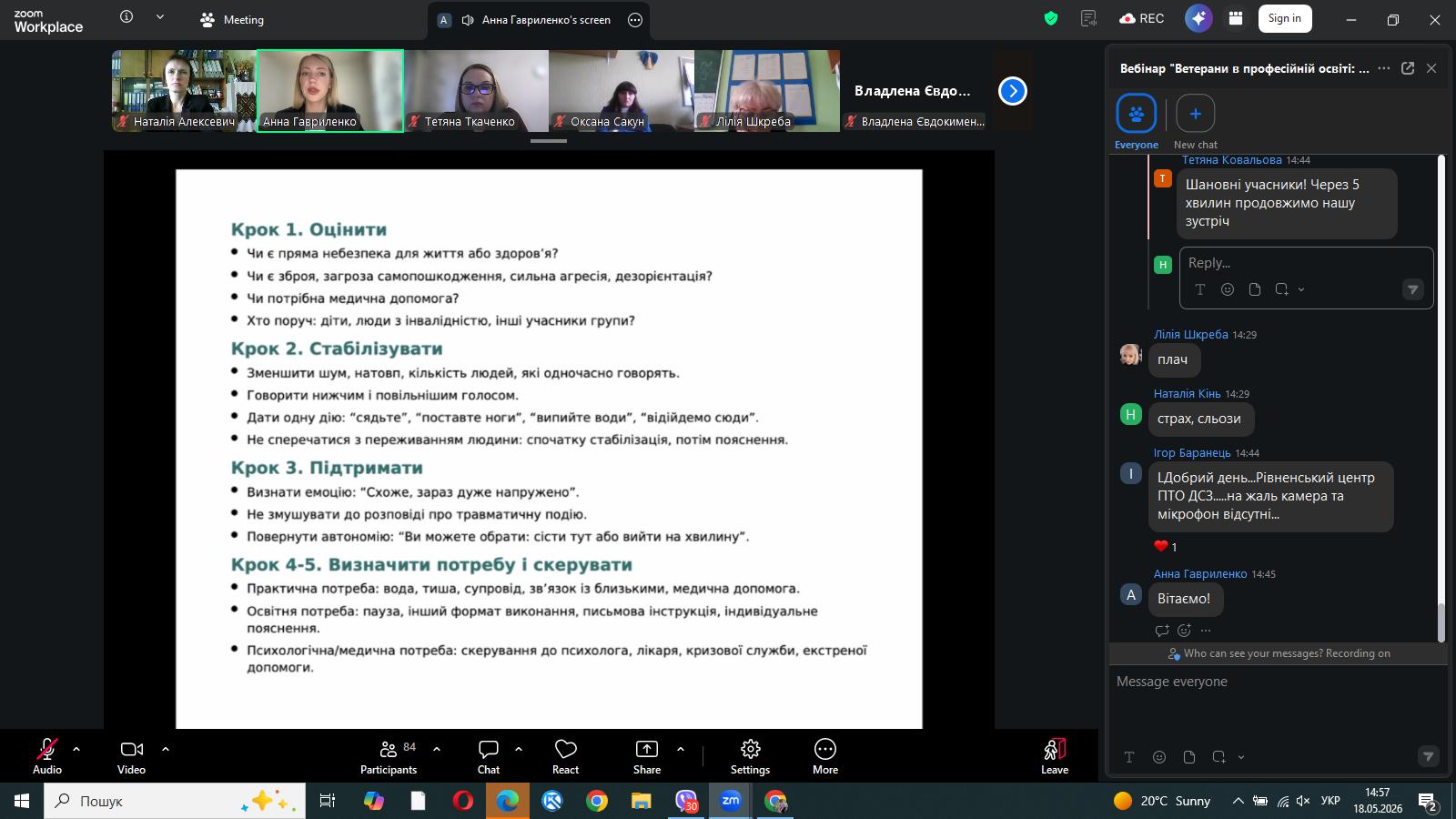This screenshot has height=819, width=1456.
Task: Expand the share options arrow beside Share
Action: tap(681, 749)
